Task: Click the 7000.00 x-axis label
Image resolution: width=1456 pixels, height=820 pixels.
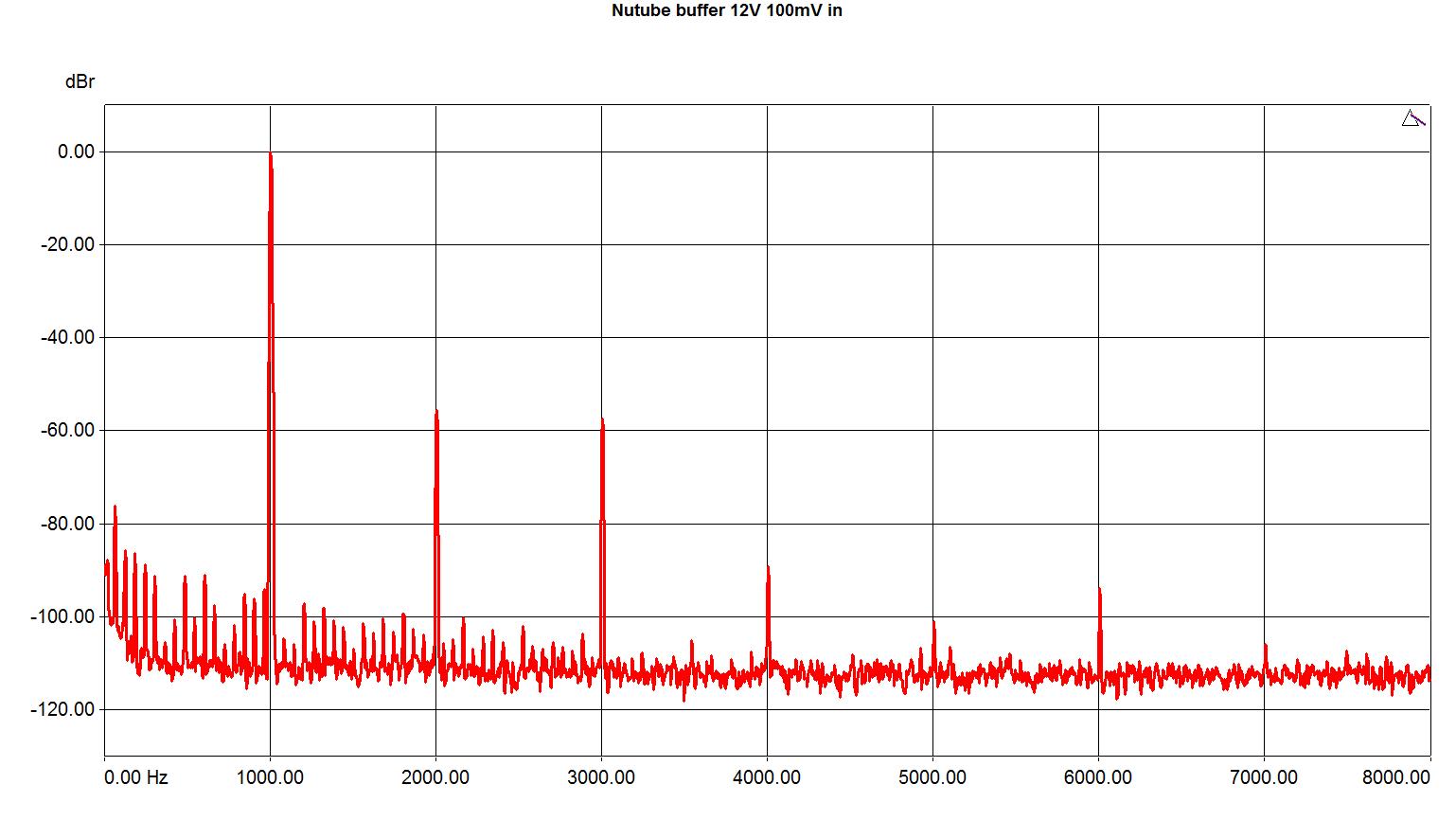Action: click(x=1264, y=777)
